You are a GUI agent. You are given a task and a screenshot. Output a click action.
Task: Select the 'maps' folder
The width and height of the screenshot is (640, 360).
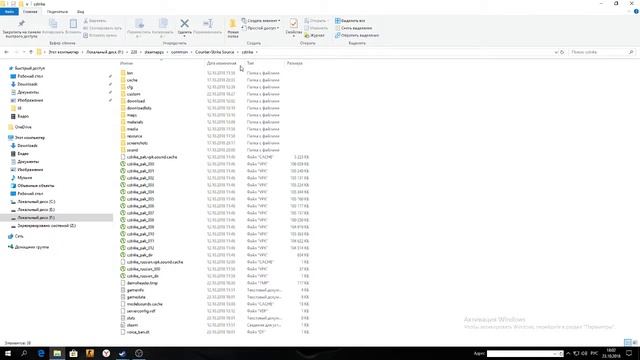pos(132,115)
